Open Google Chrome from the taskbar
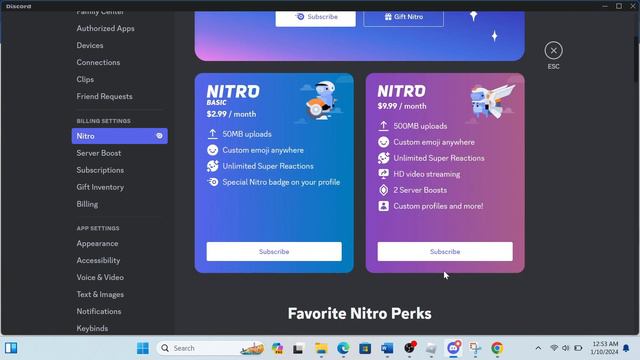 pos(497,348)
